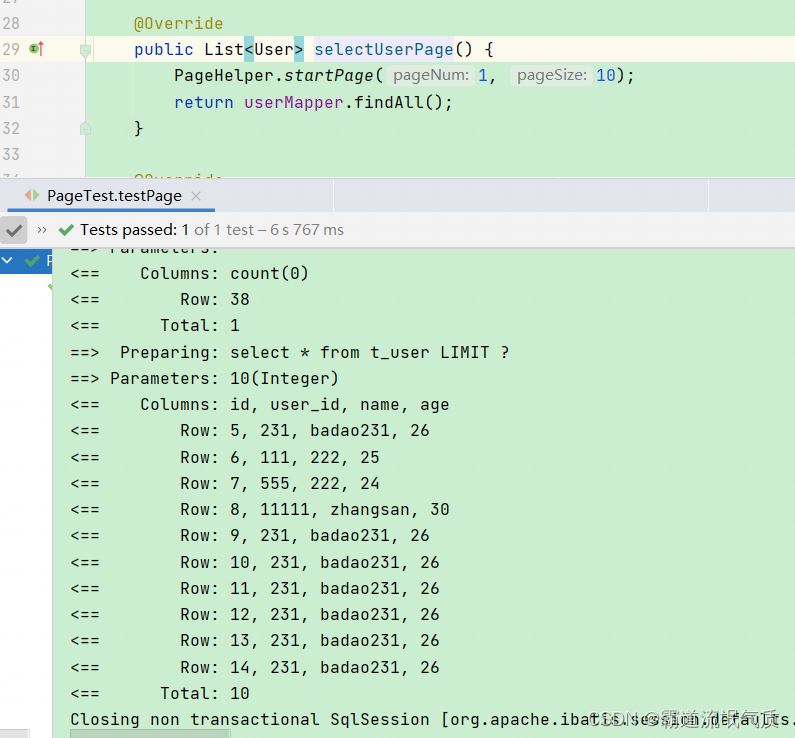
Task: Click the fold end marker on line 32
Action: [x=85, y=128]
